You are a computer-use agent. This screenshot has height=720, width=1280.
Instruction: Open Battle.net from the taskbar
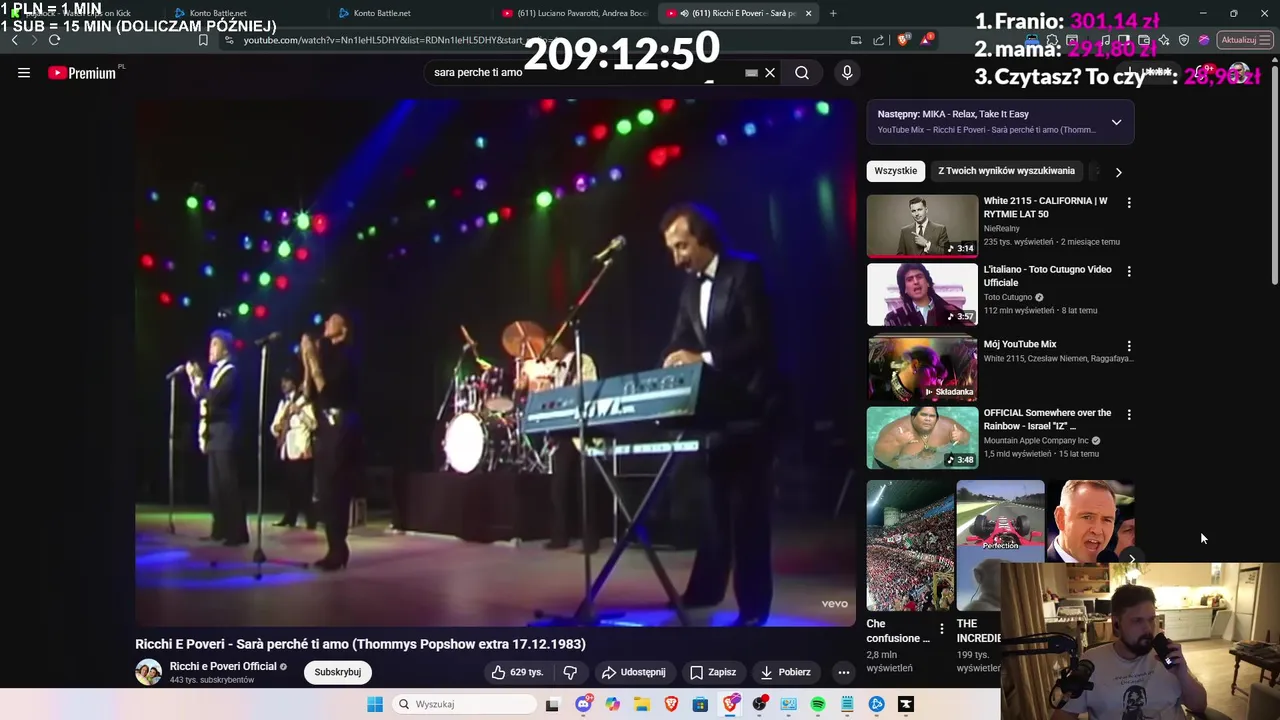pyautogui.click(x=877, y=704)
